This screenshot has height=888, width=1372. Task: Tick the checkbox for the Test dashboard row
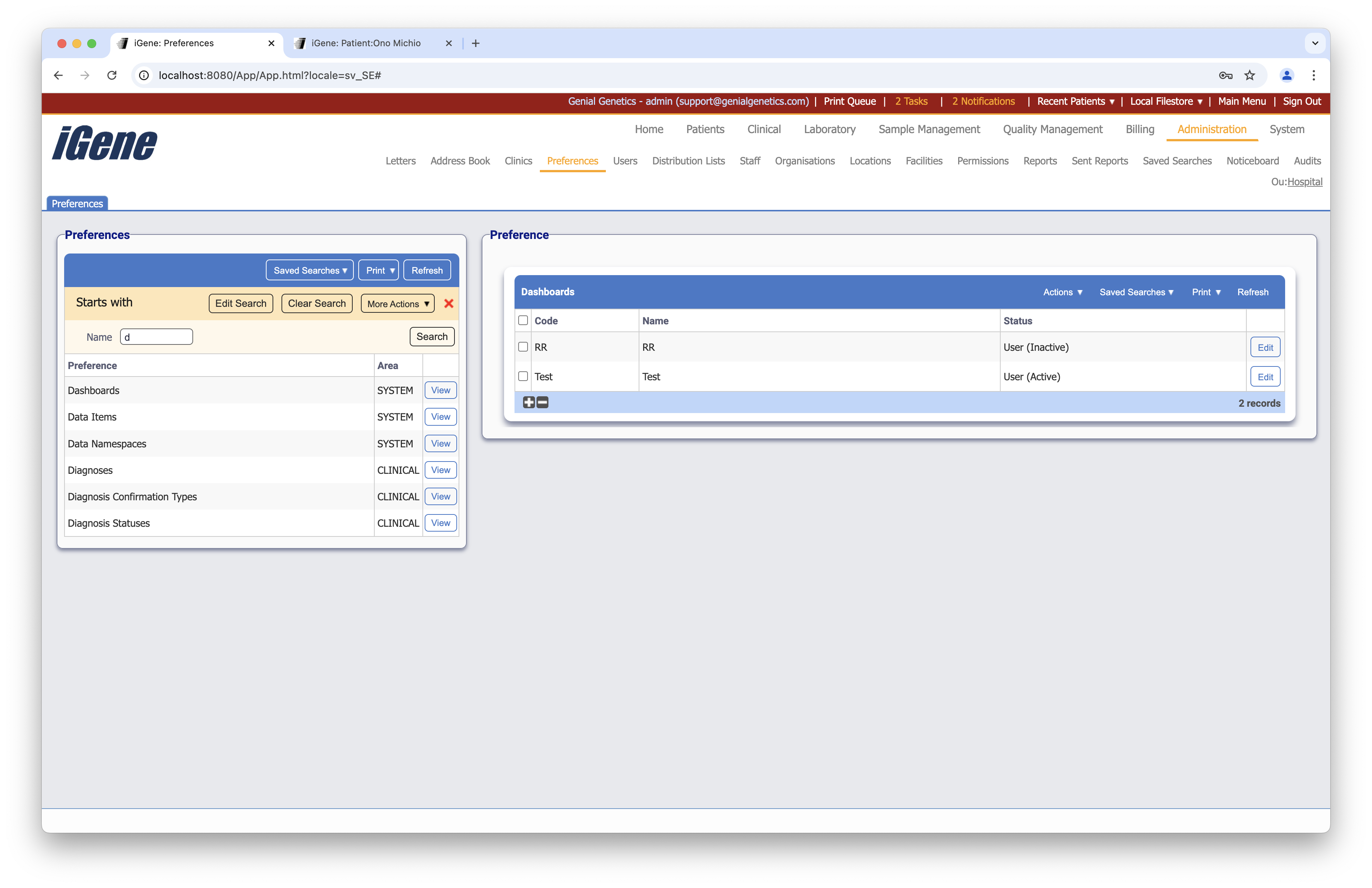point(523,376)
